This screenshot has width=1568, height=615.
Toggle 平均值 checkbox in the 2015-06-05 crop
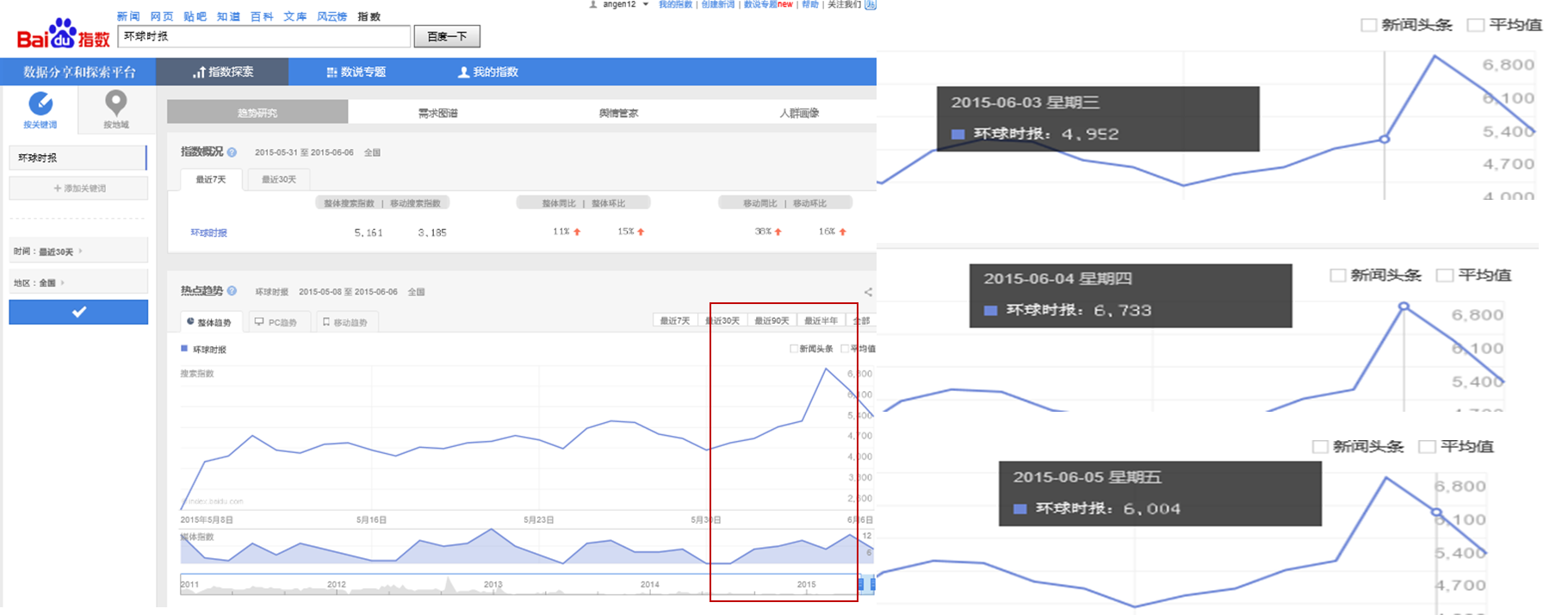coord(1427,446)
